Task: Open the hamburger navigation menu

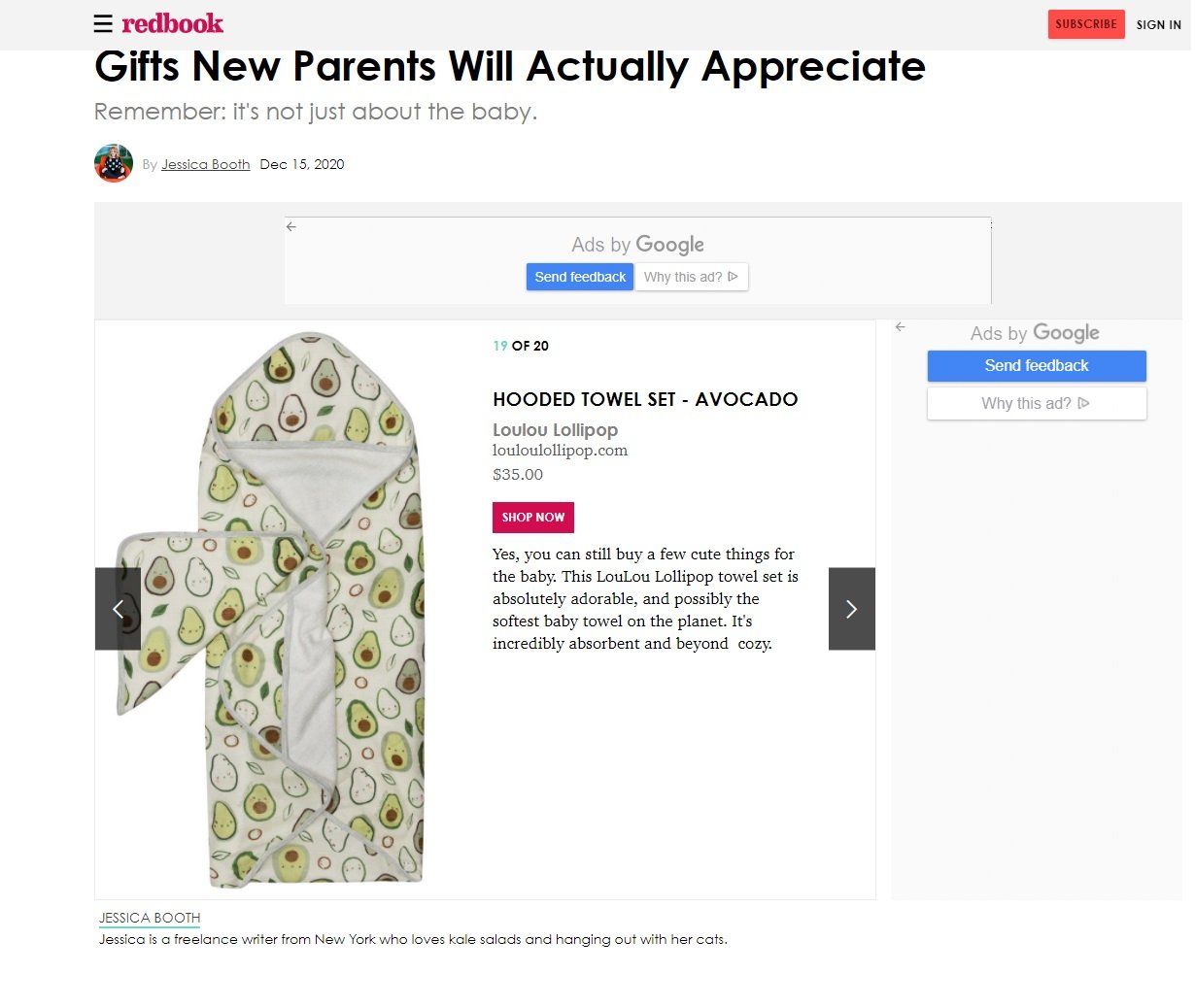Action: coord(103,23)
